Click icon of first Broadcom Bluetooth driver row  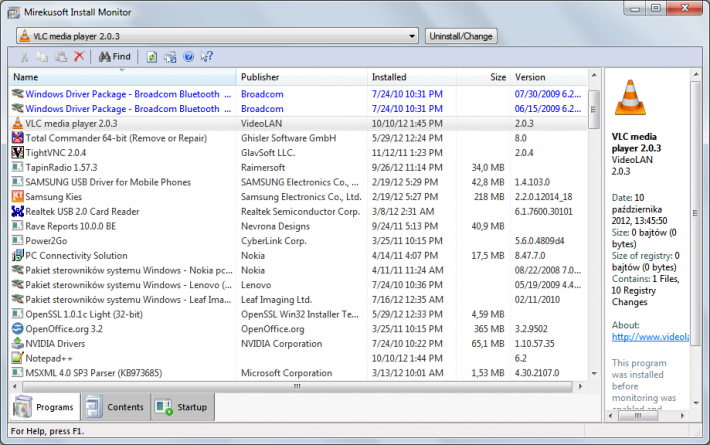[x=17, y=94]
